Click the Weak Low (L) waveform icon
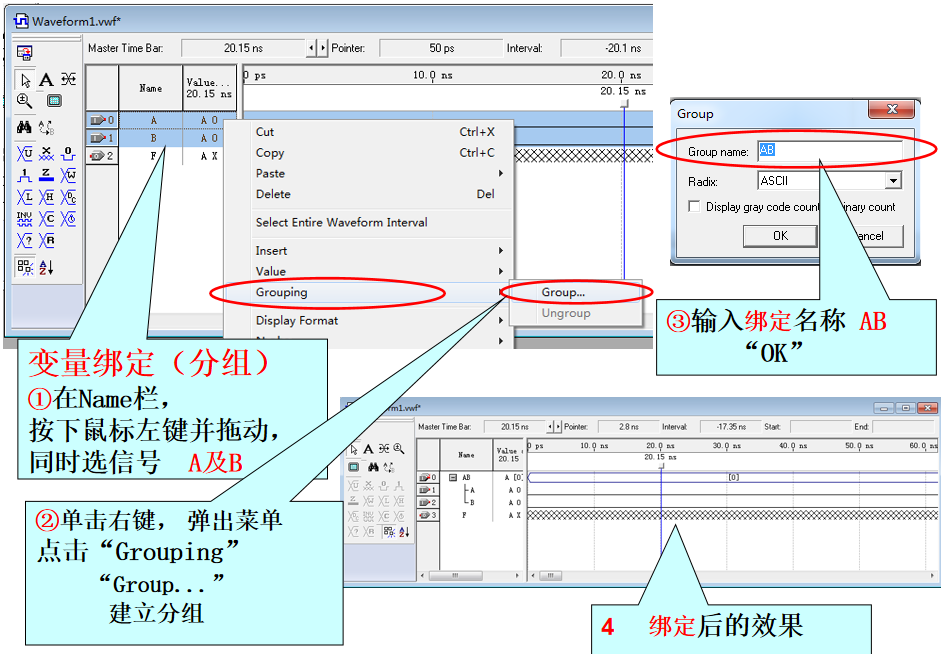Image resolution: width=941 pixels, height=654 pixels. click(x=25, y=197)
